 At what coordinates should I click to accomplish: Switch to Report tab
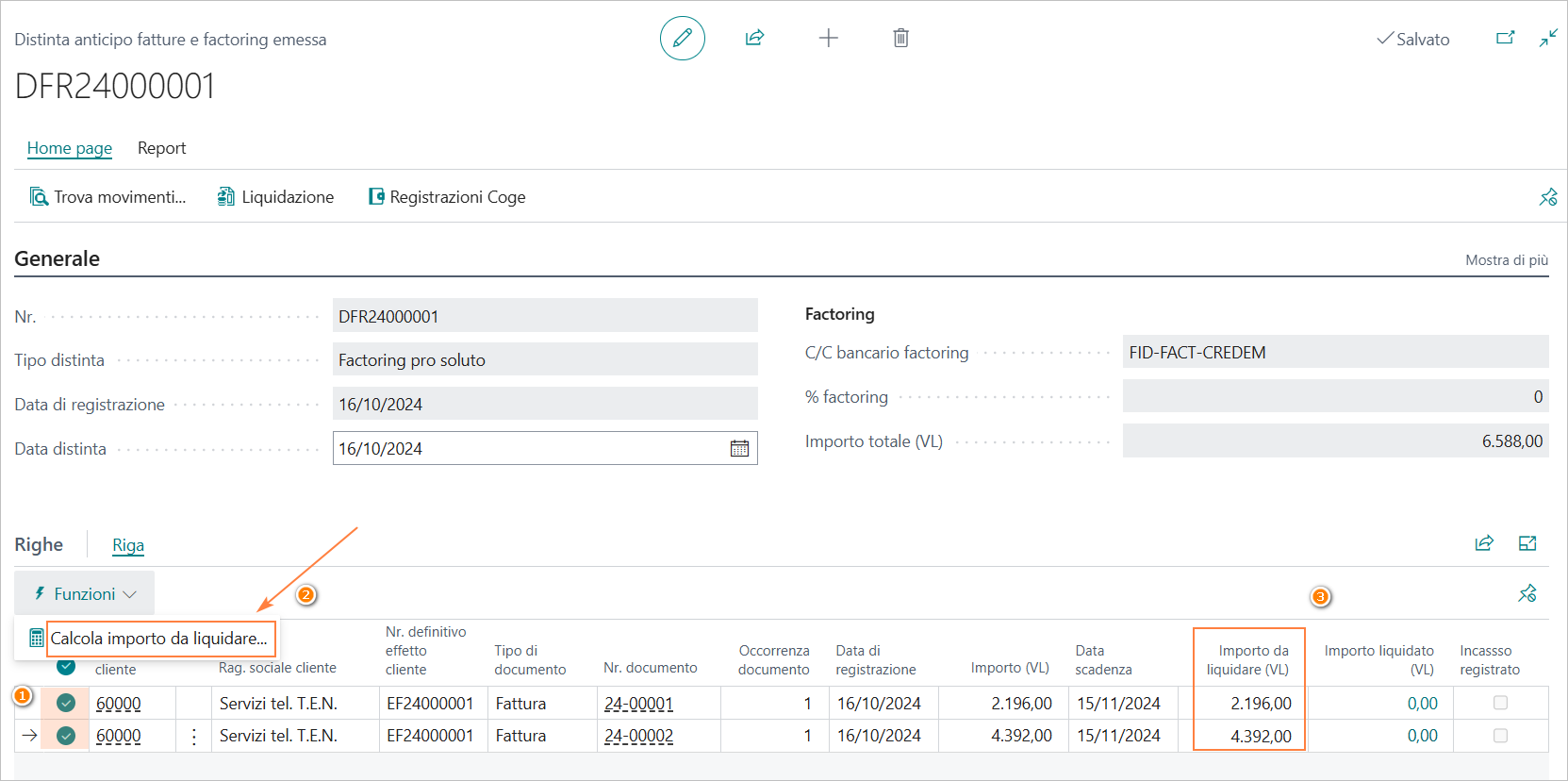point(161,148)
